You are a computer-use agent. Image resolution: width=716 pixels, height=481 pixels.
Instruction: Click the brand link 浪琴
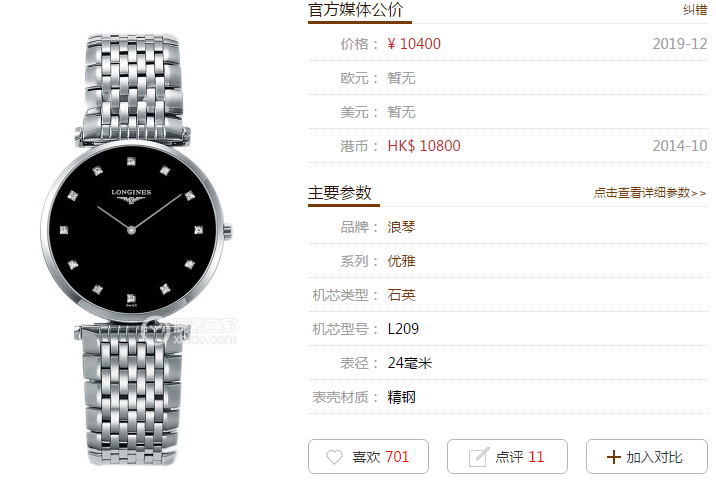pyautogui.click(x=401, y=227)
